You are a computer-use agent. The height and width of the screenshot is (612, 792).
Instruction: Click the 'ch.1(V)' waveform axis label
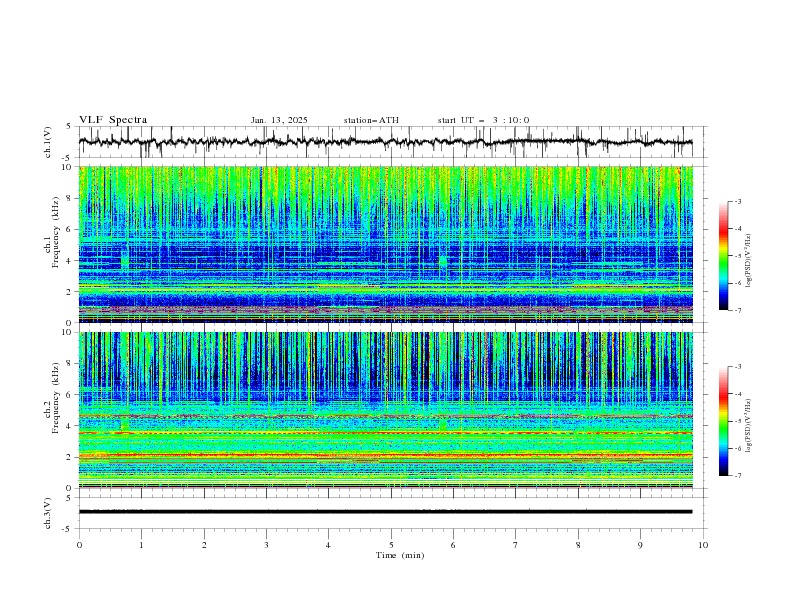[x=48, y=142]
